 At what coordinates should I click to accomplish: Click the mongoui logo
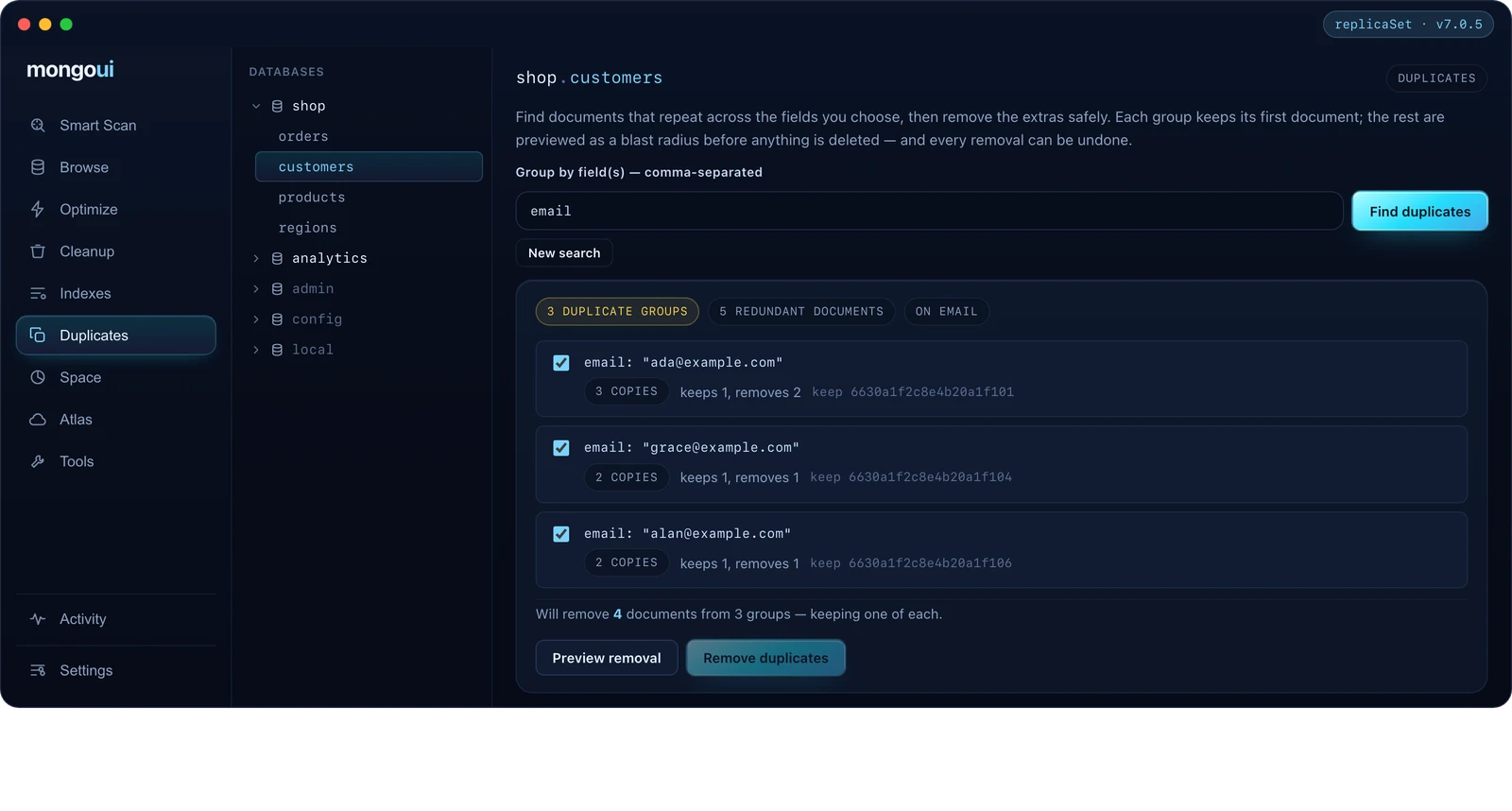click(x=70, y=70)
